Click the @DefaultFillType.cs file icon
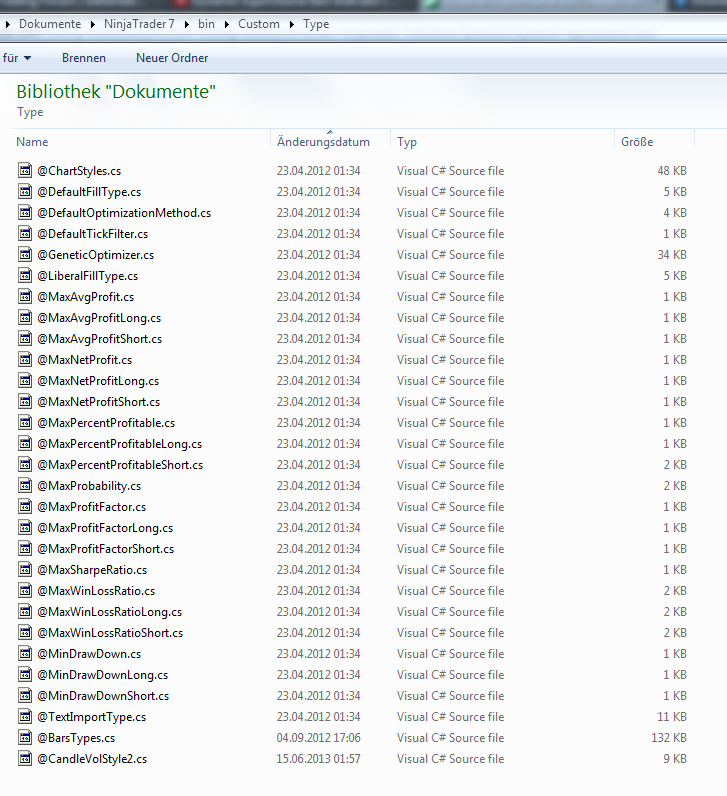727x796 pixels. (x=25, y=191)
